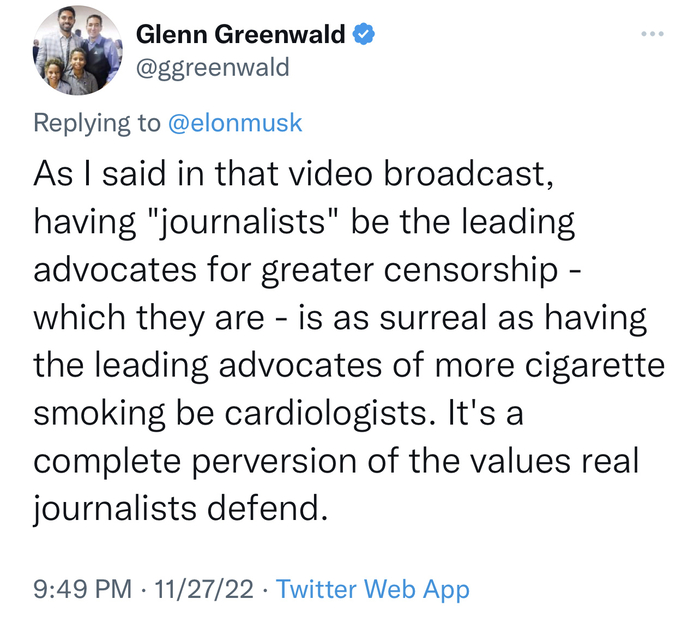
Task: Open the tweet's three-dot more options menu
Action: pyautogui.click(x=653, y=32)
